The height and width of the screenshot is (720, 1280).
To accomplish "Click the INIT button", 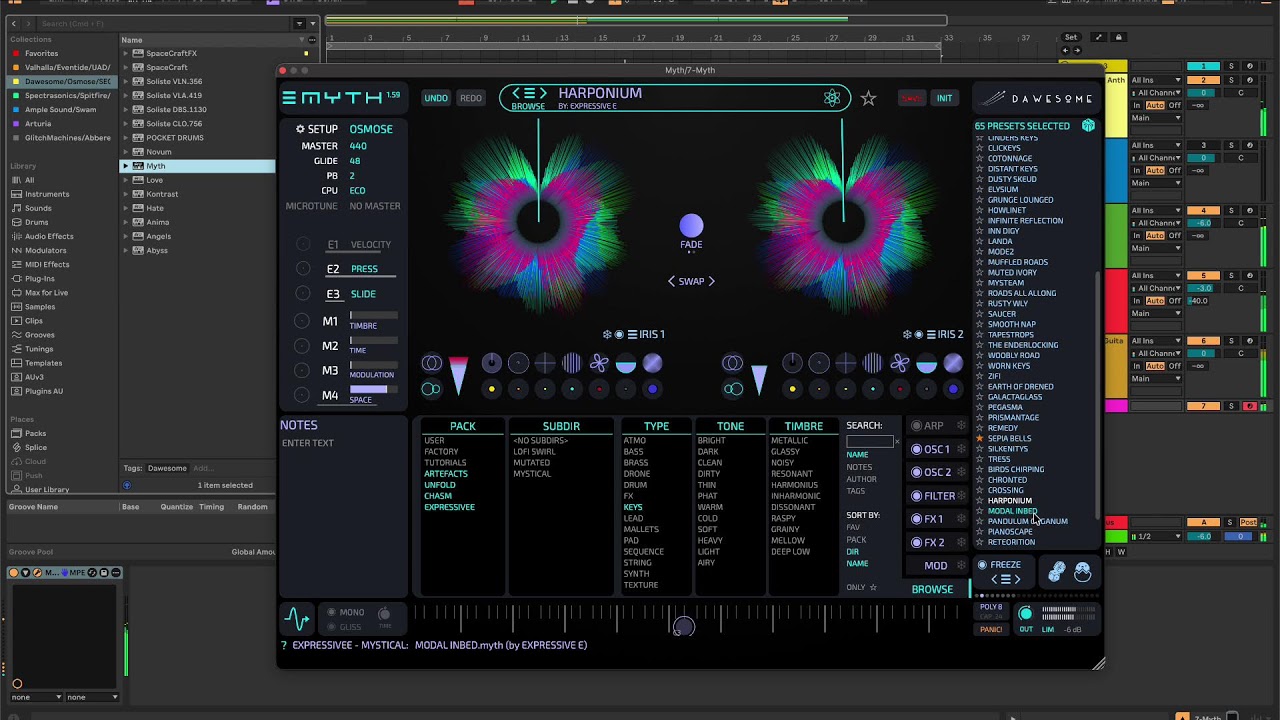I will [x=944, y=98].
